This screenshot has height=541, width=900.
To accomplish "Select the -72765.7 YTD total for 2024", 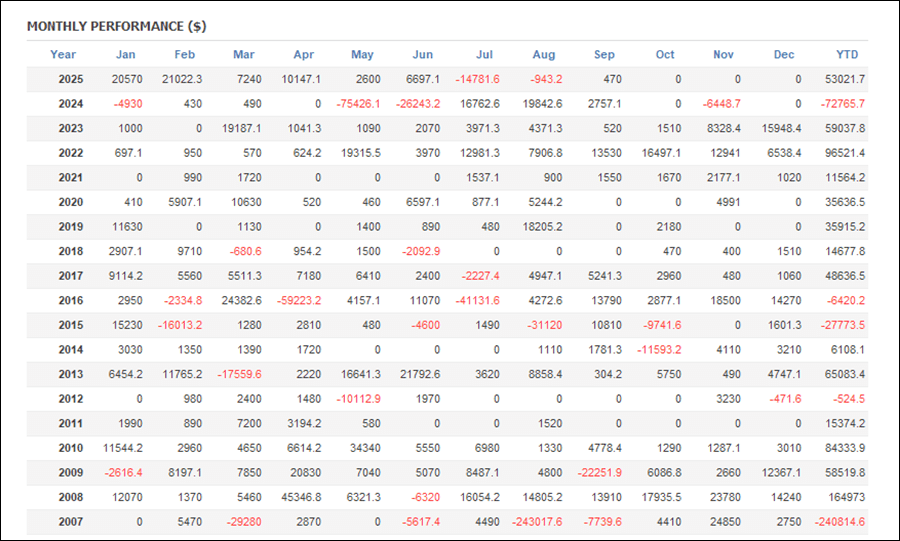I will click(842, 104).
